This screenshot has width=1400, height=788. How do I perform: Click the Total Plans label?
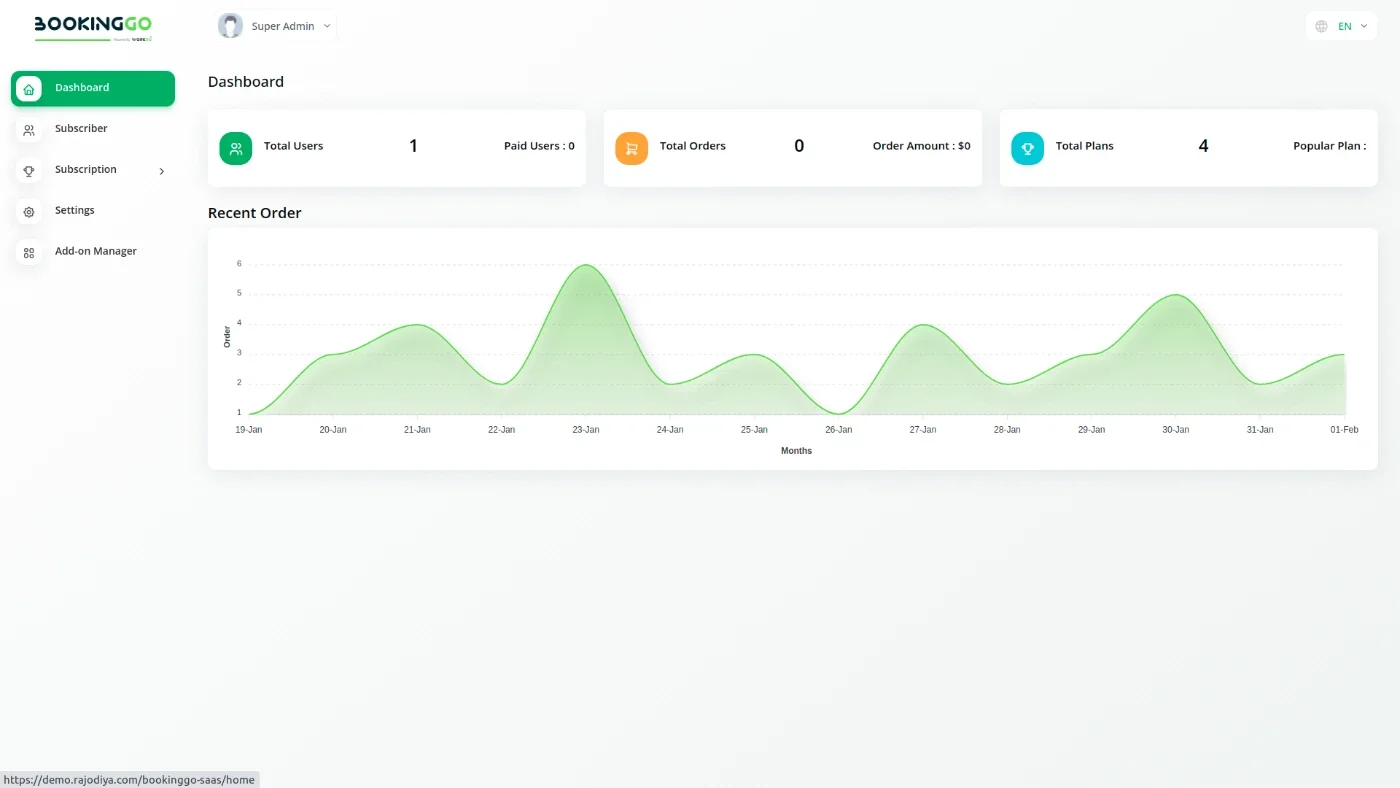coord(1085,146)
